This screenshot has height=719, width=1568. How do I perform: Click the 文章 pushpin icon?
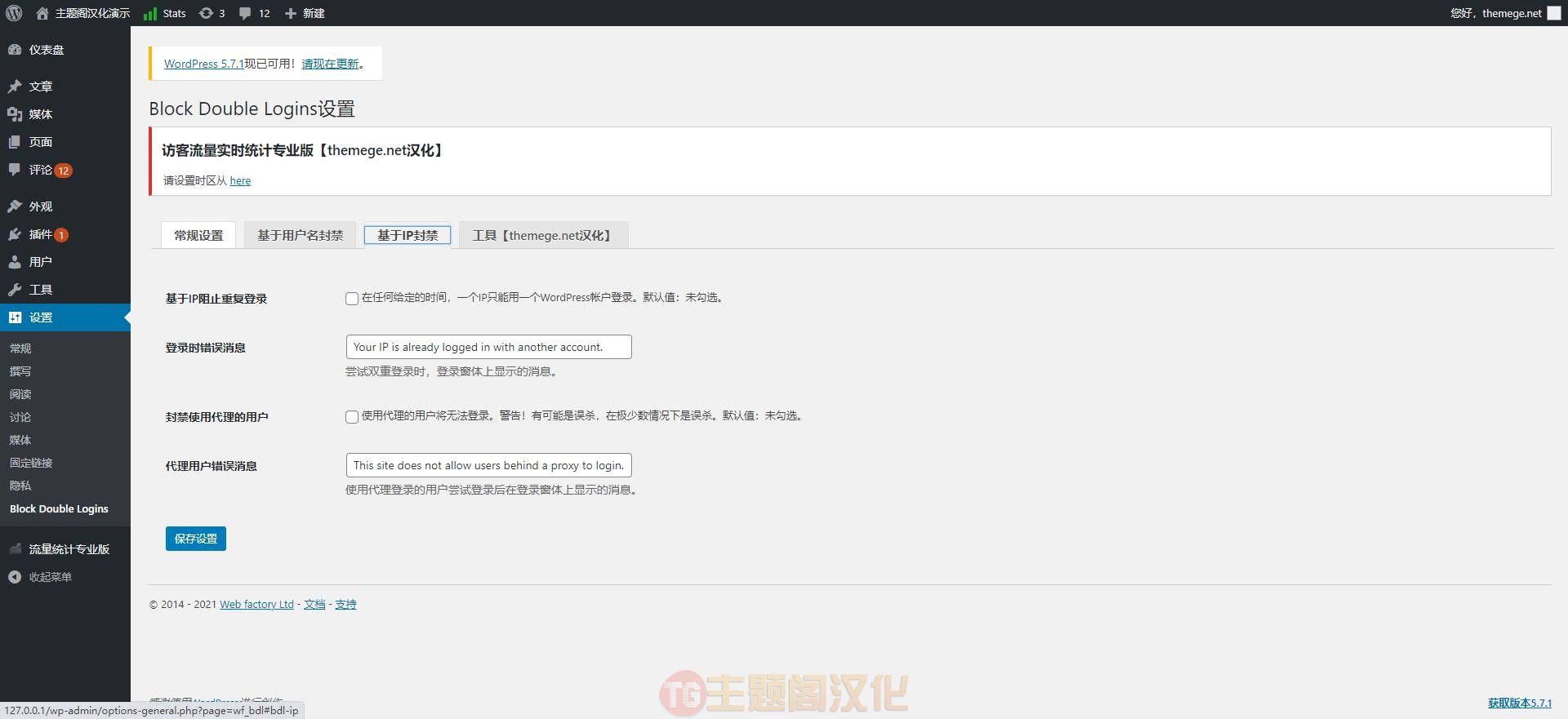(x=15, y=87)
